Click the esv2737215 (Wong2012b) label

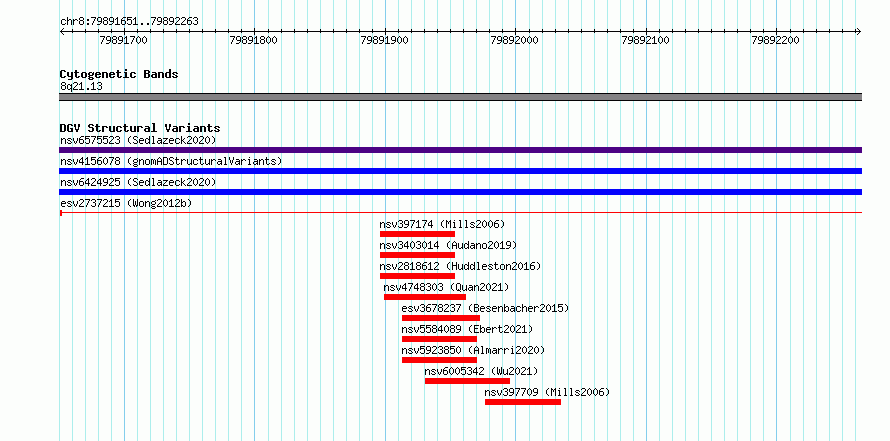click(125, 203)
